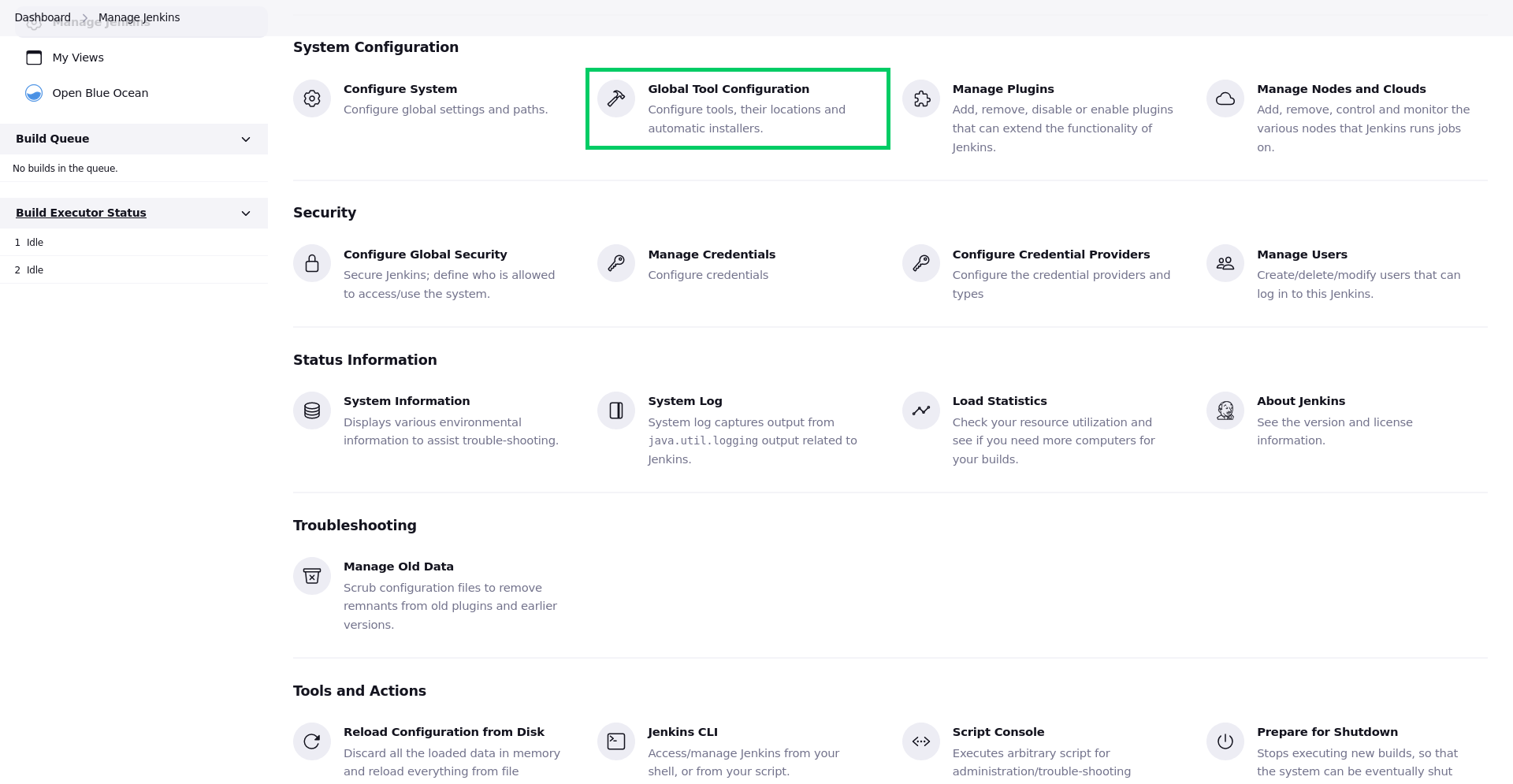This screenshot has height=784, width=1513.
Task: Open About Jenkins title link
Action: click(1301, 401)
